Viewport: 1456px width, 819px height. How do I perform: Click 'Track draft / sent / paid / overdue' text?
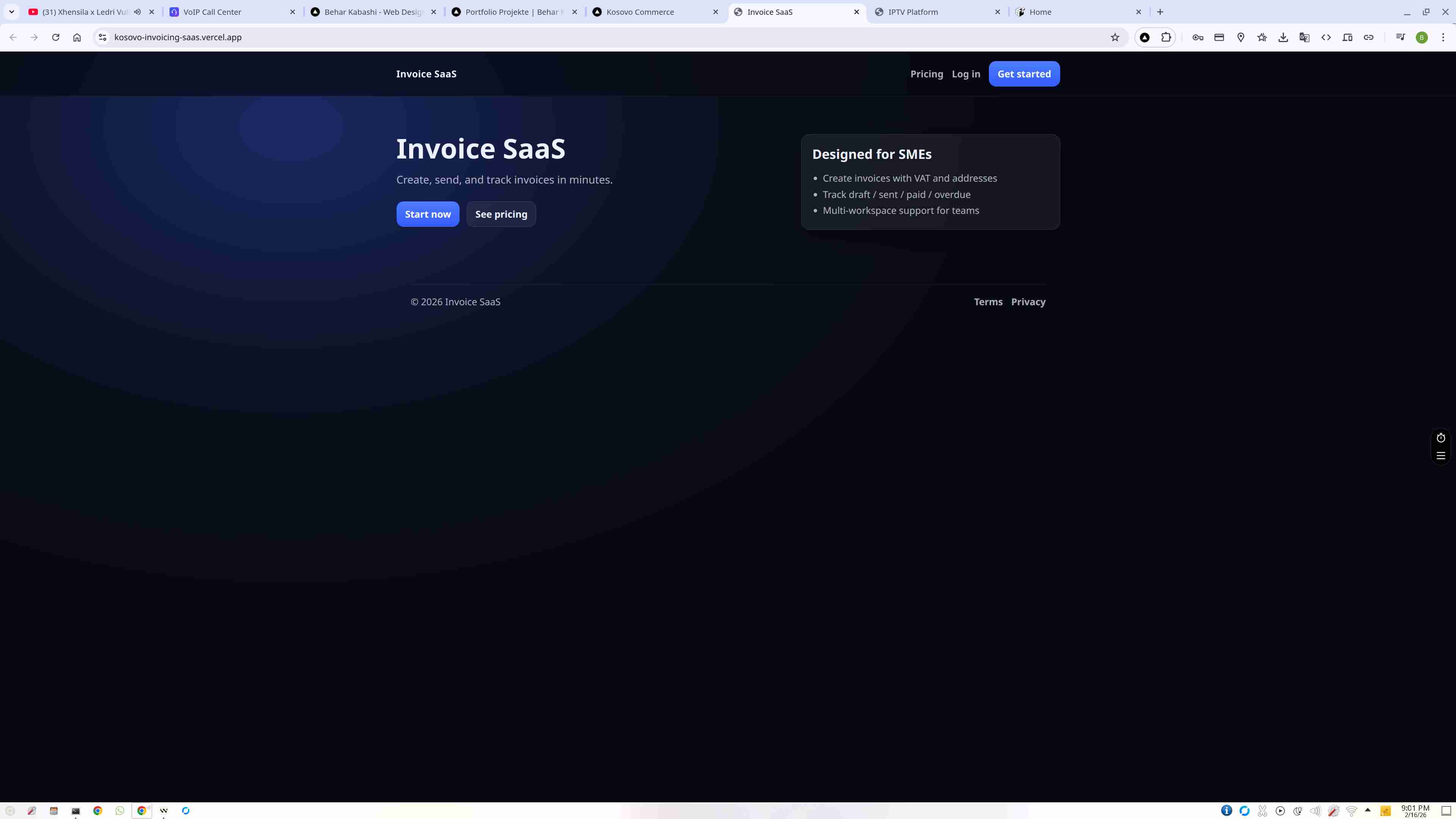pyautogui.click(x=896, y=195)
